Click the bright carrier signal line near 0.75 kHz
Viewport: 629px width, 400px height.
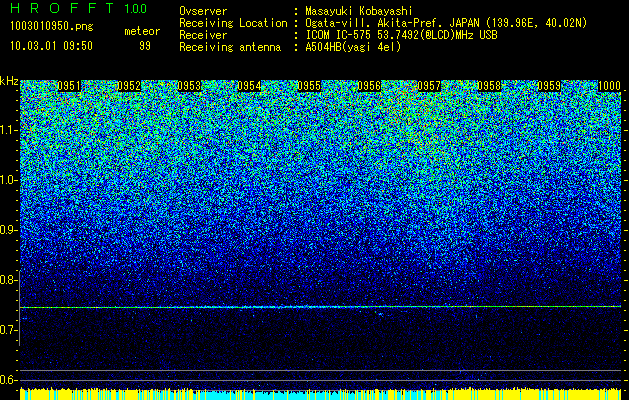tap(320, 307)
